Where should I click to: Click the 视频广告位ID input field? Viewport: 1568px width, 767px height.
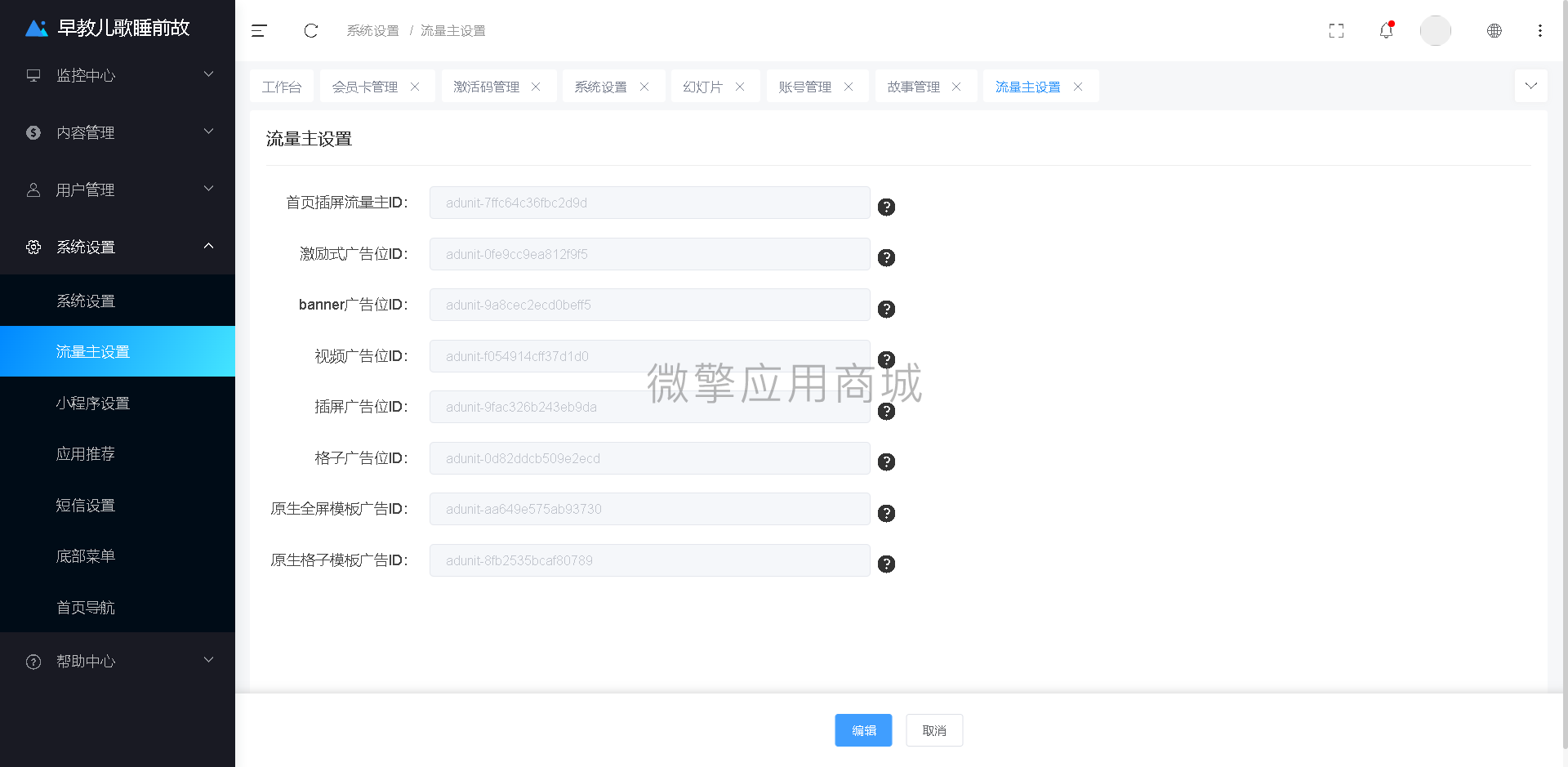coord(650,356)
